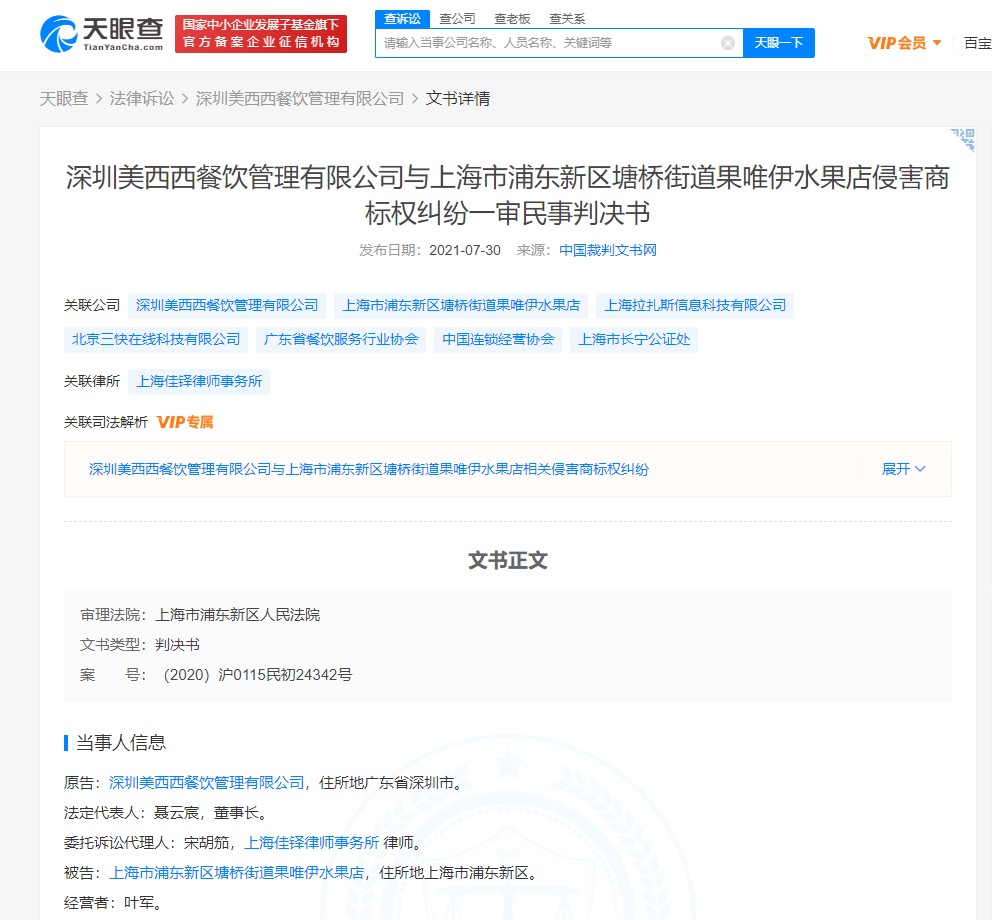
Task: Select the 文书正文 heading
Action: pyautogui.click(x=508, y=561)
